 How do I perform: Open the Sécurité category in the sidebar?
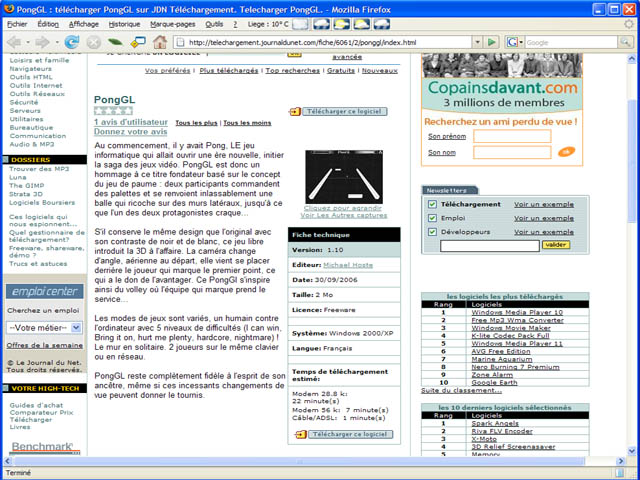24,102
